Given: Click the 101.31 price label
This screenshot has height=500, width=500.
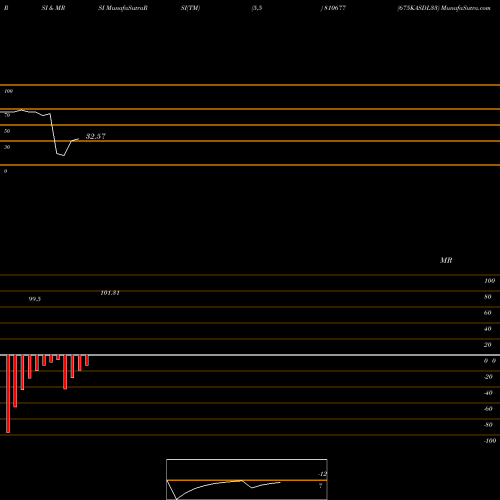Looking at the screenshot, I should (x=110, y=293).
